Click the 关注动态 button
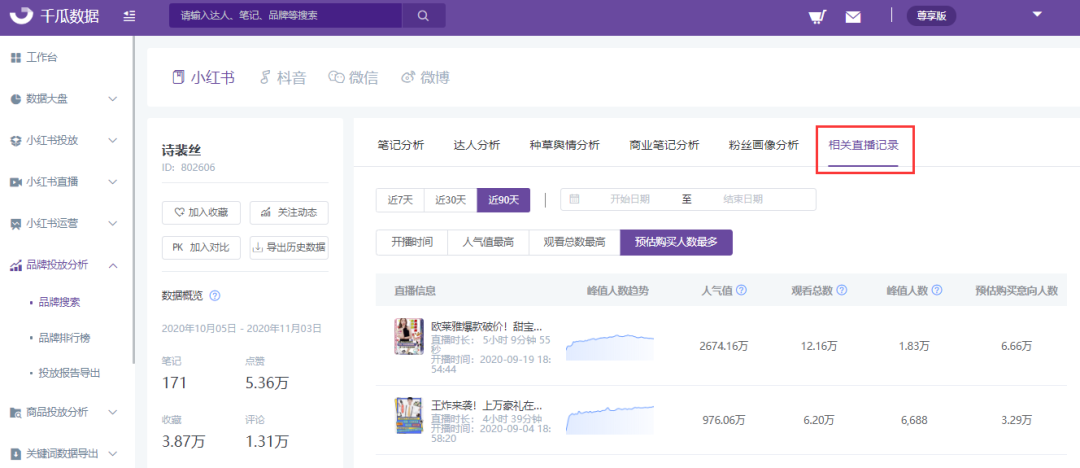This screenshot has height=468, width=1080. coord(289,213)
